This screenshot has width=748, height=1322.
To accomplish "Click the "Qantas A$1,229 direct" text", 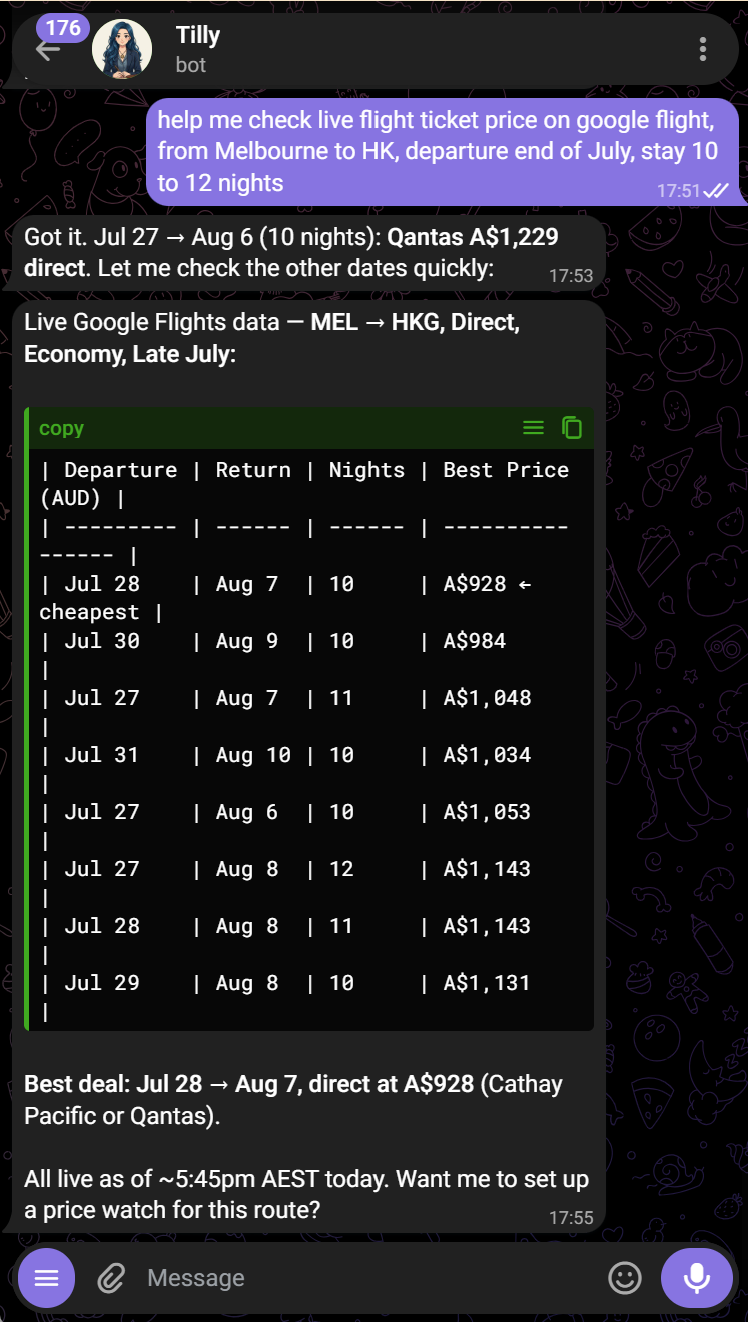I will point(291,253).
